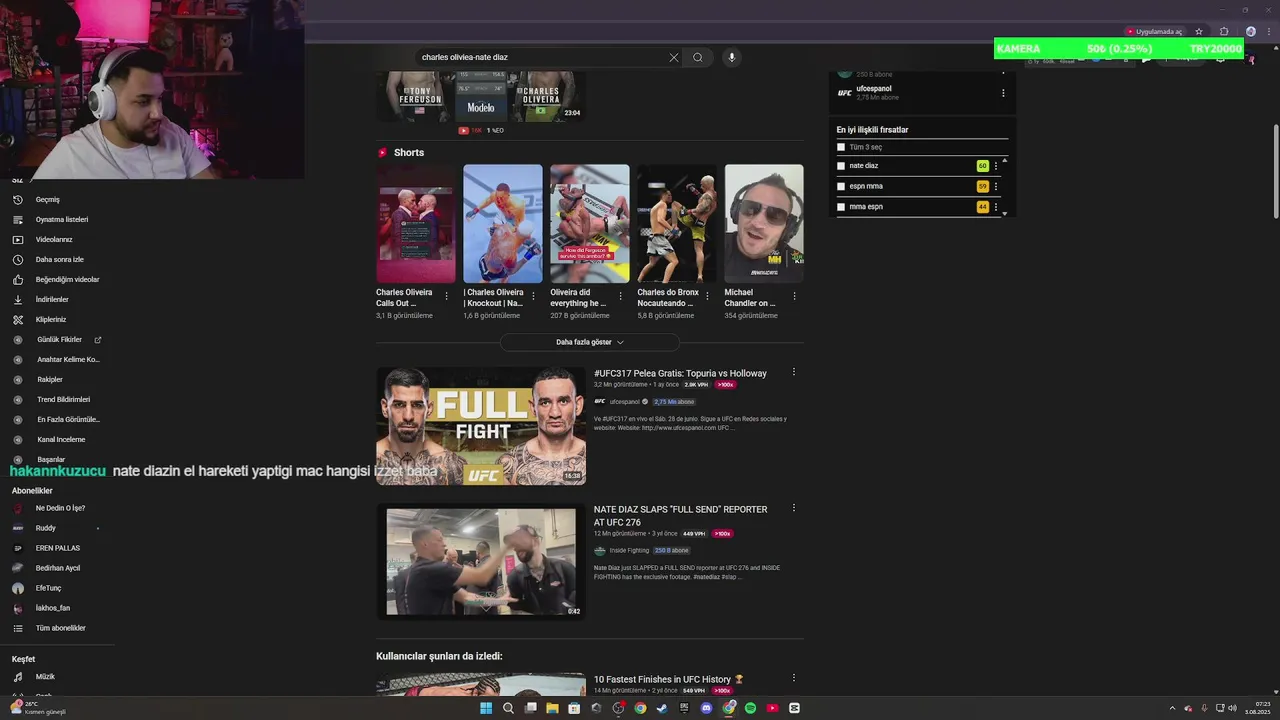Open menu for NATE DIAZ SLAPS video
The width and height of the screenshot is (1280, 720).
coord(794,508)
